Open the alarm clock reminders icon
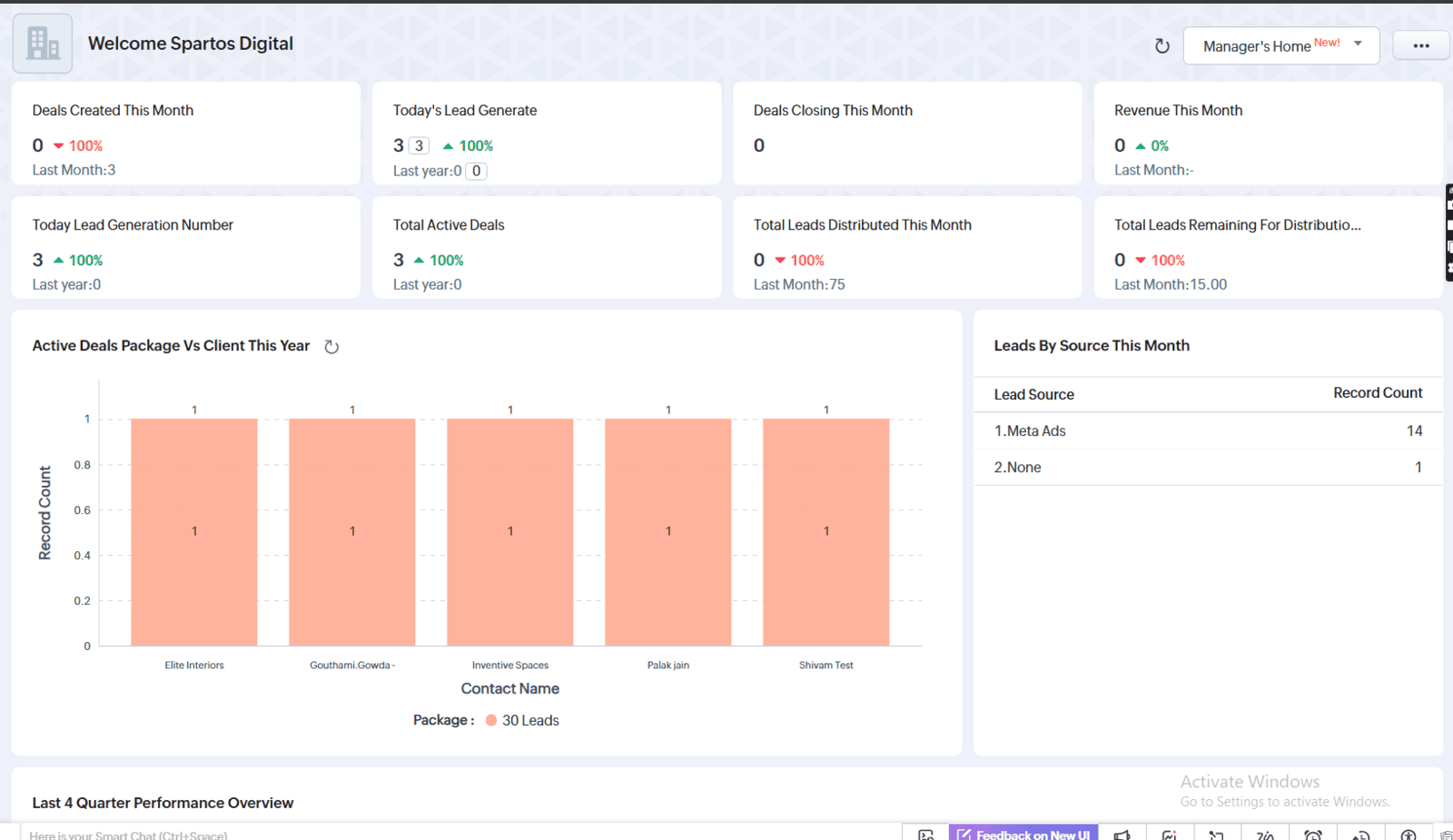Screen dimensions: 1453x840 (x=1312, y=834)
